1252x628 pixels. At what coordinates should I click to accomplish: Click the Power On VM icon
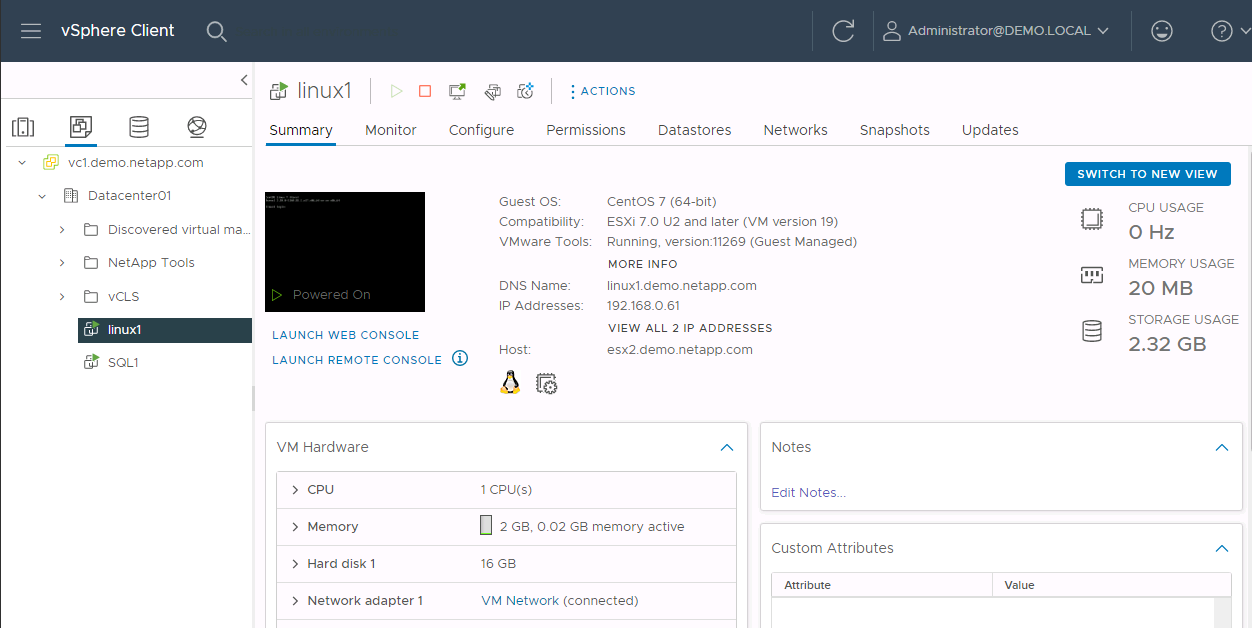396,90
